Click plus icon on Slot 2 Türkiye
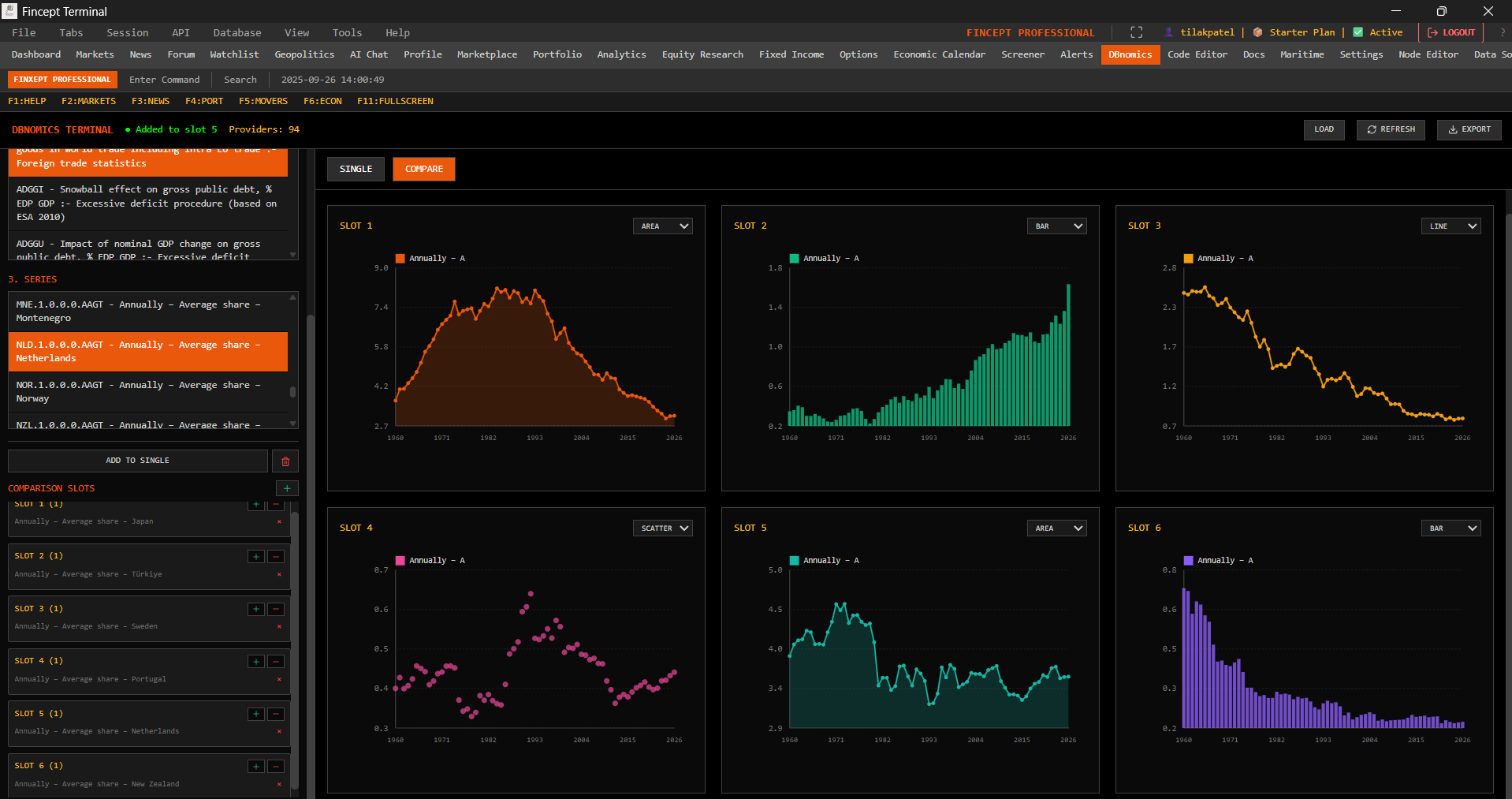Image resolution: width=1512 pixels, height=799 pixels. (x=256, y=557)
